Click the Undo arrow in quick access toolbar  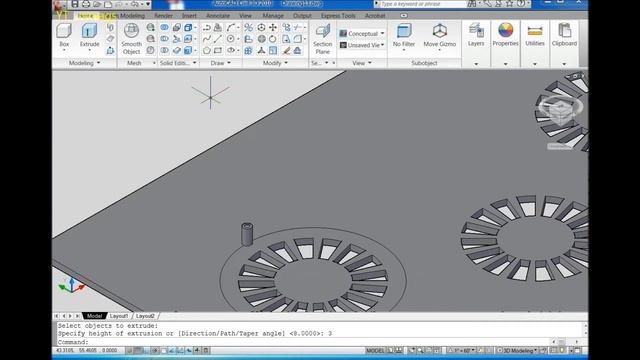[x=135, y=4]
